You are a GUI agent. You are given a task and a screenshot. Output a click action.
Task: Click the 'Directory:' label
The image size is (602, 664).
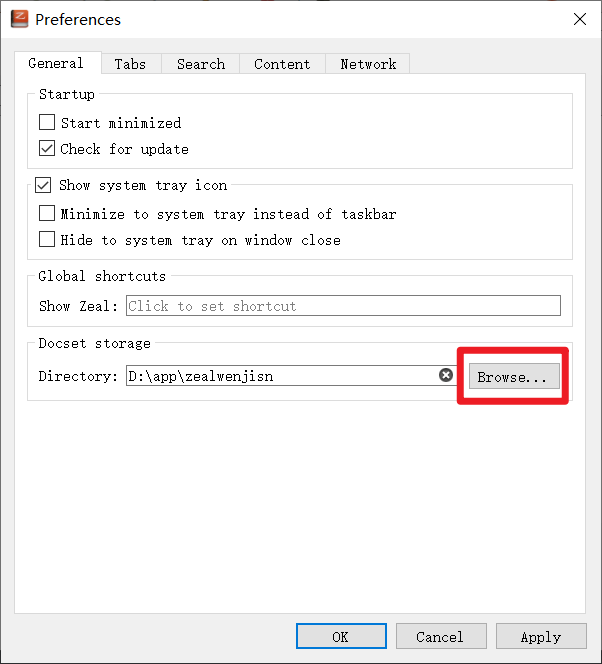click(78, 376)
